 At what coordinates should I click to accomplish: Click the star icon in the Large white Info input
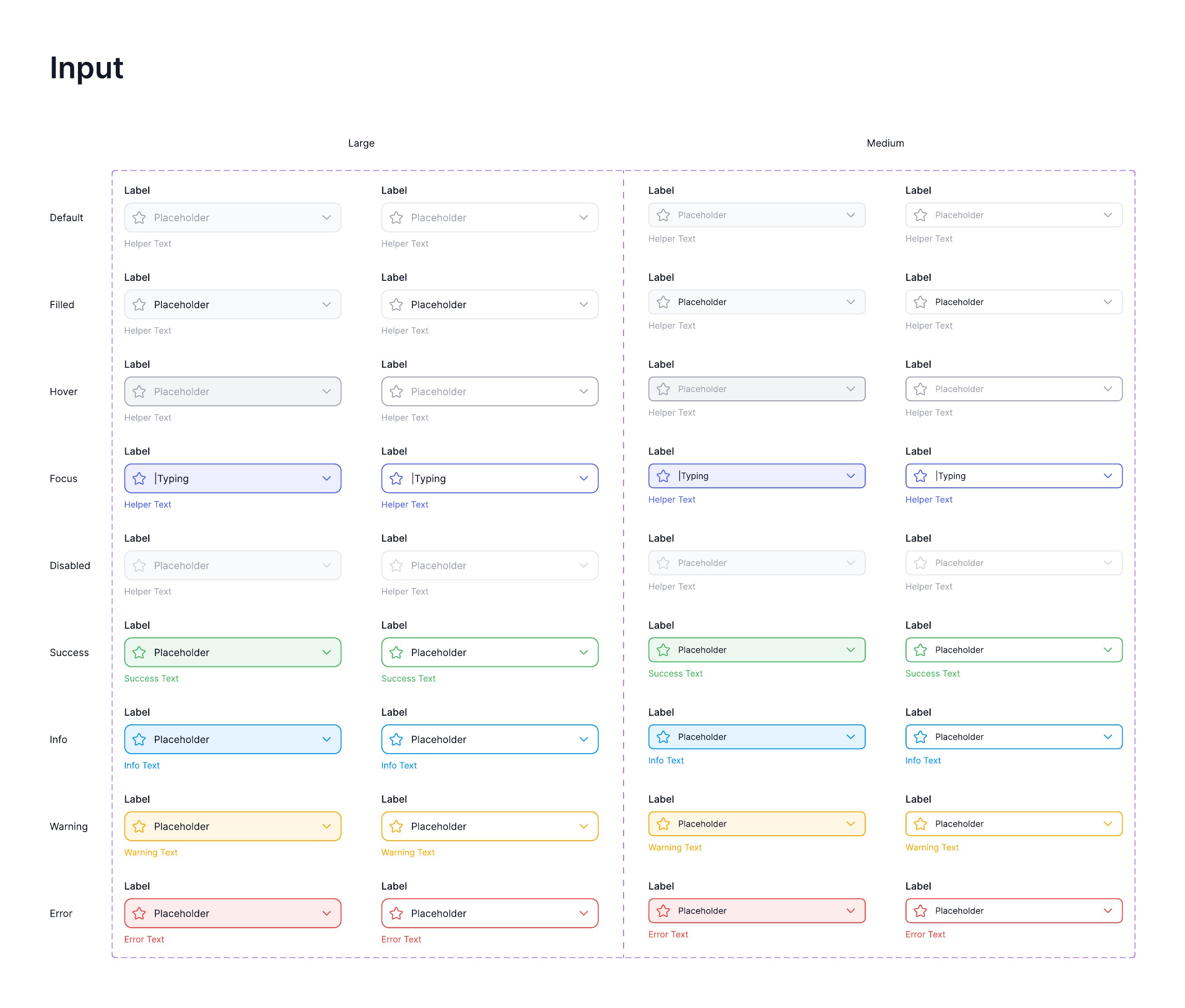[x=396, y=739]
